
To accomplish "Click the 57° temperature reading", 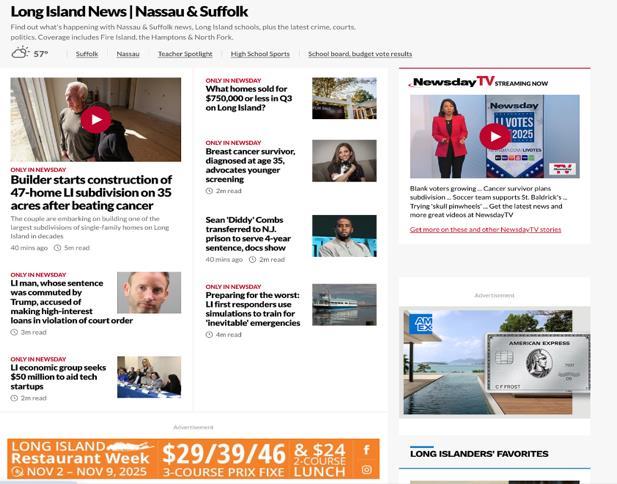I will tap(41, 54).
